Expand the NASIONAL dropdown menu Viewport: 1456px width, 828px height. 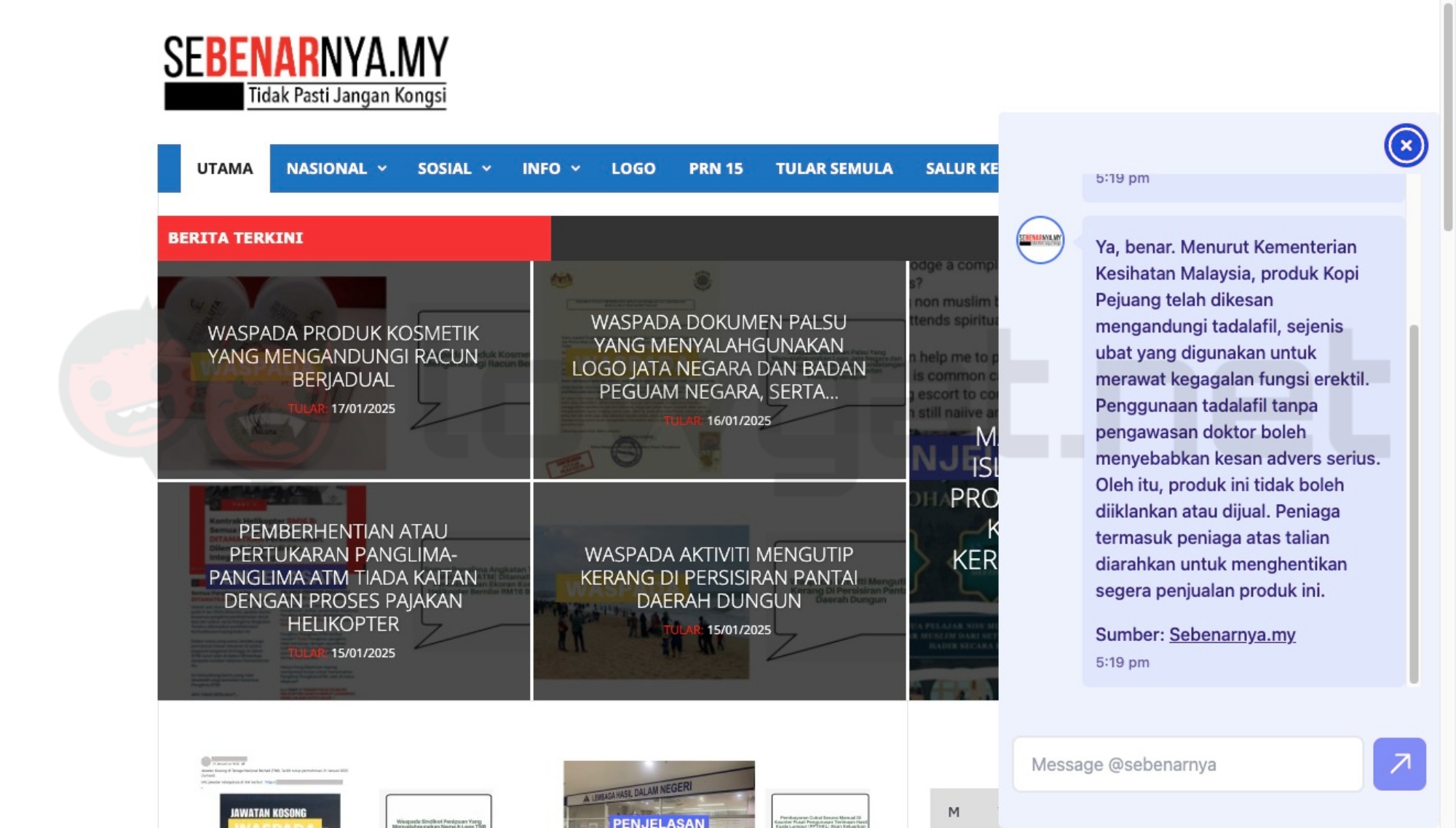(x=336, y=168)
